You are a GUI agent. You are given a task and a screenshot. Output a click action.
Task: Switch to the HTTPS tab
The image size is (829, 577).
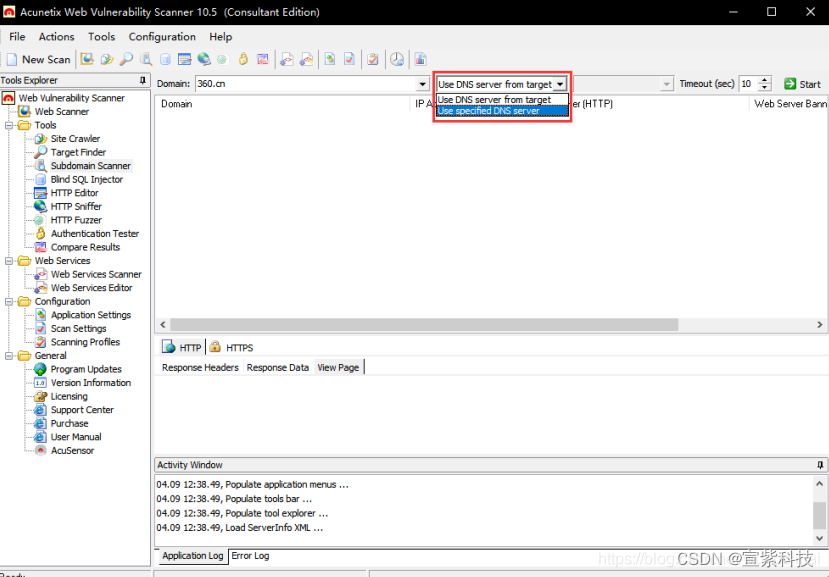(x=231, y=347)
